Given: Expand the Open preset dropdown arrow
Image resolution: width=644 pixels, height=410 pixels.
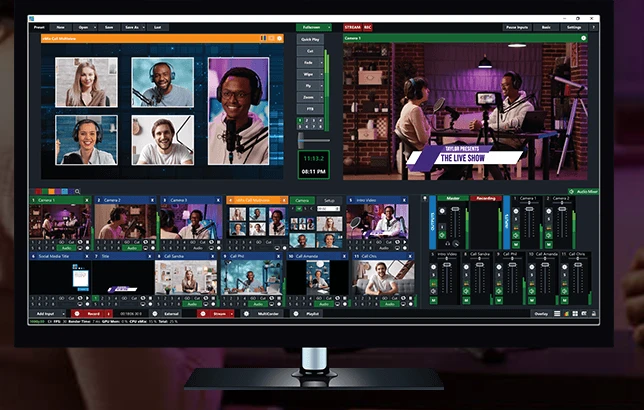Looking at the screenshot, I should [95, 28].
